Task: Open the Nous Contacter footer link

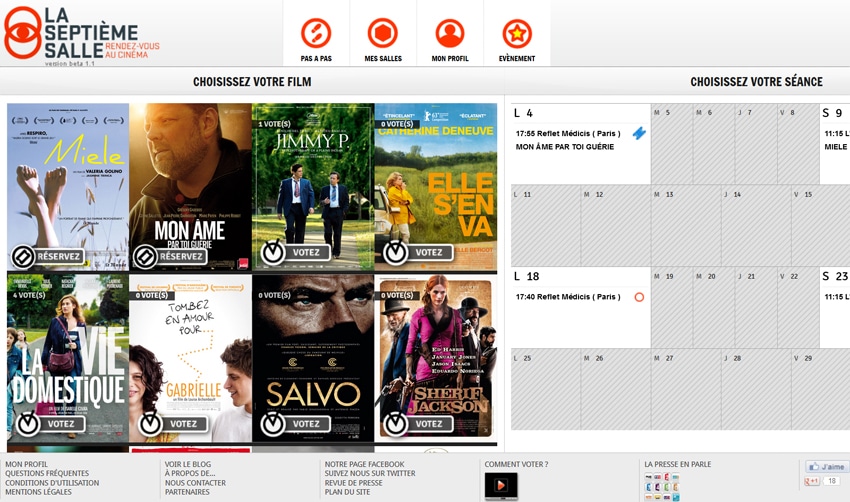Action: tap(196, 483)
